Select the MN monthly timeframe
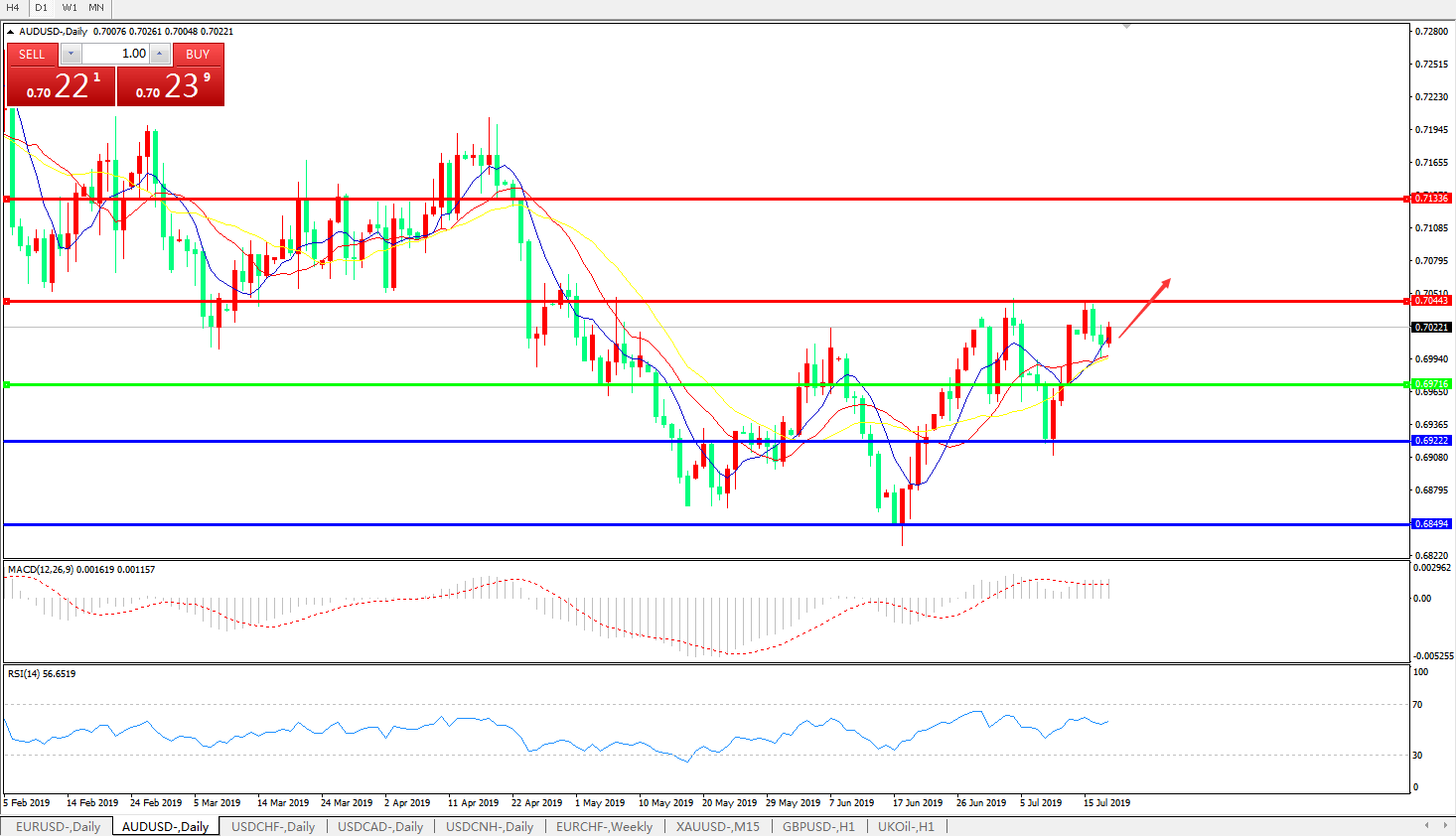 coord(96,7)
